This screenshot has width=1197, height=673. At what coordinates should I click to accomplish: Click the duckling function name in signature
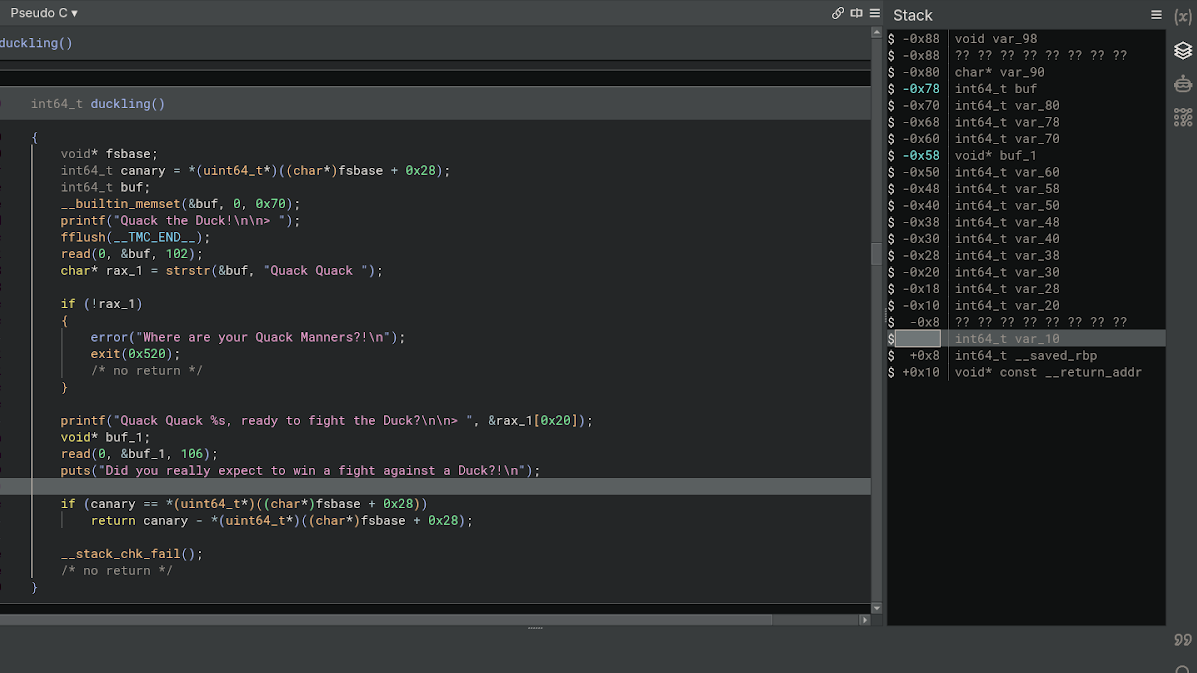coord(120,104)
